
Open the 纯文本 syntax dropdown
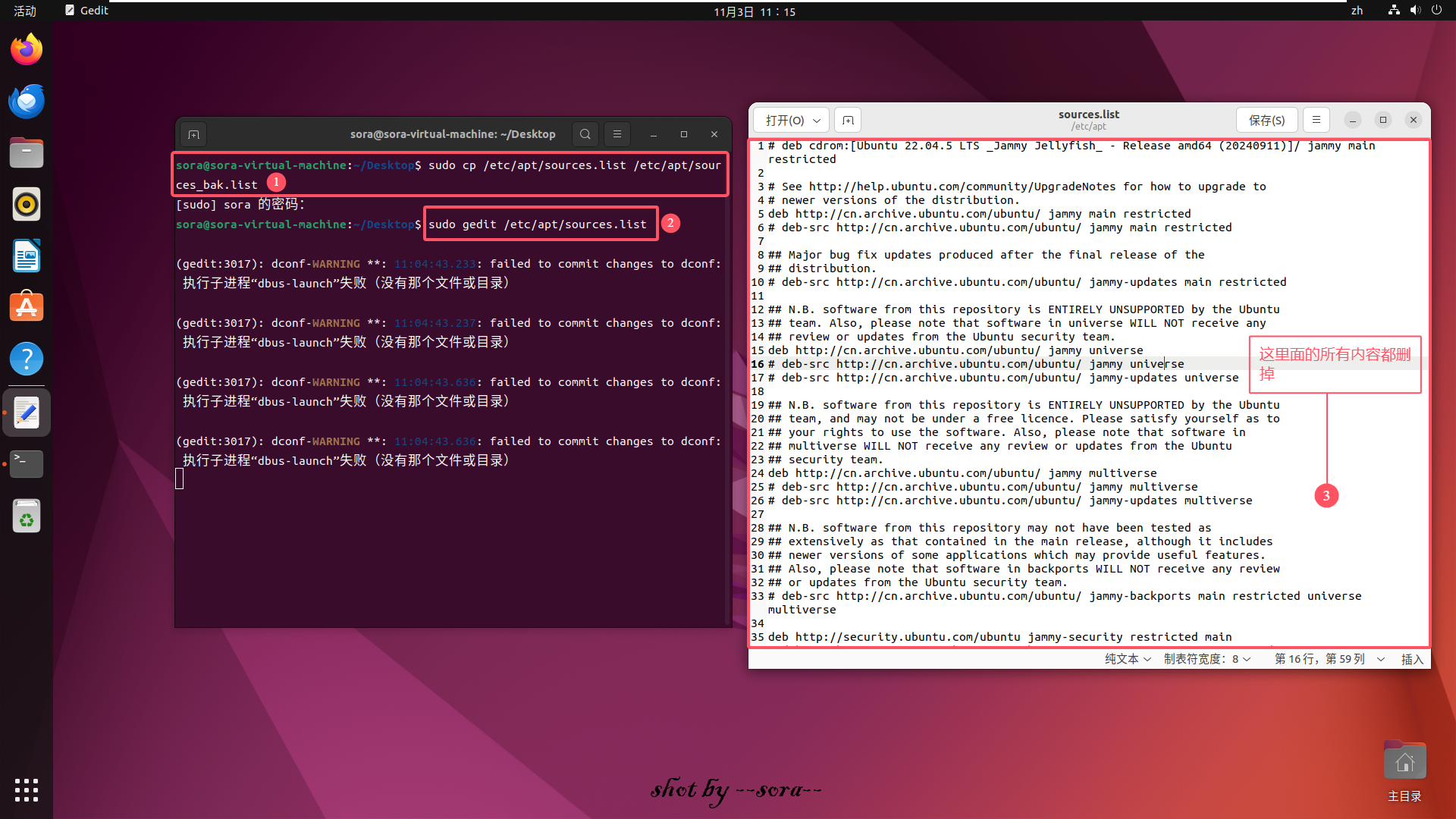coord(1128,659)
